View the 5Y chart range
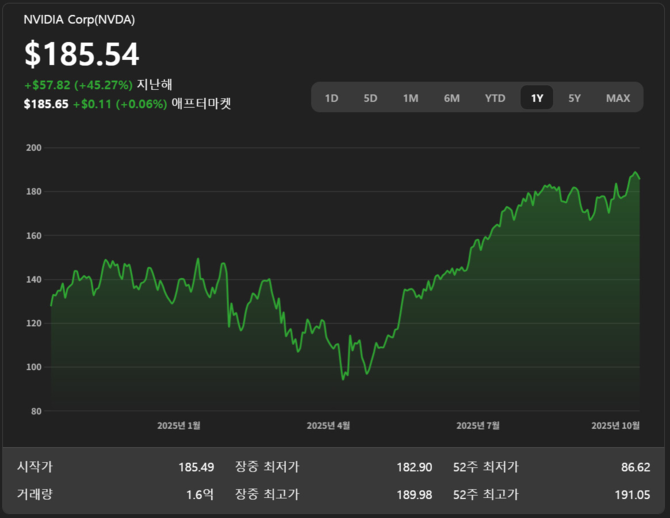This screenshot has height=518, width=670. (574, 98)
